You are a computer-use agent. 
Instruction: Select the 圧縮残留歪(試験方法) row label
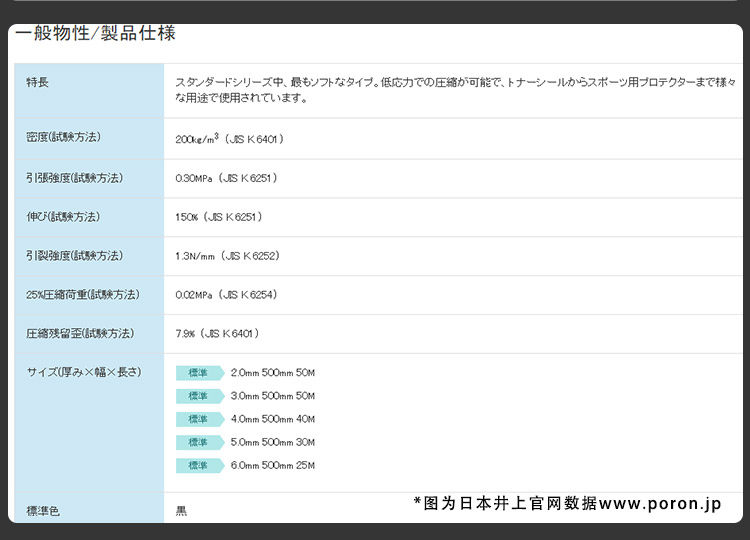[x=80, y=333]
